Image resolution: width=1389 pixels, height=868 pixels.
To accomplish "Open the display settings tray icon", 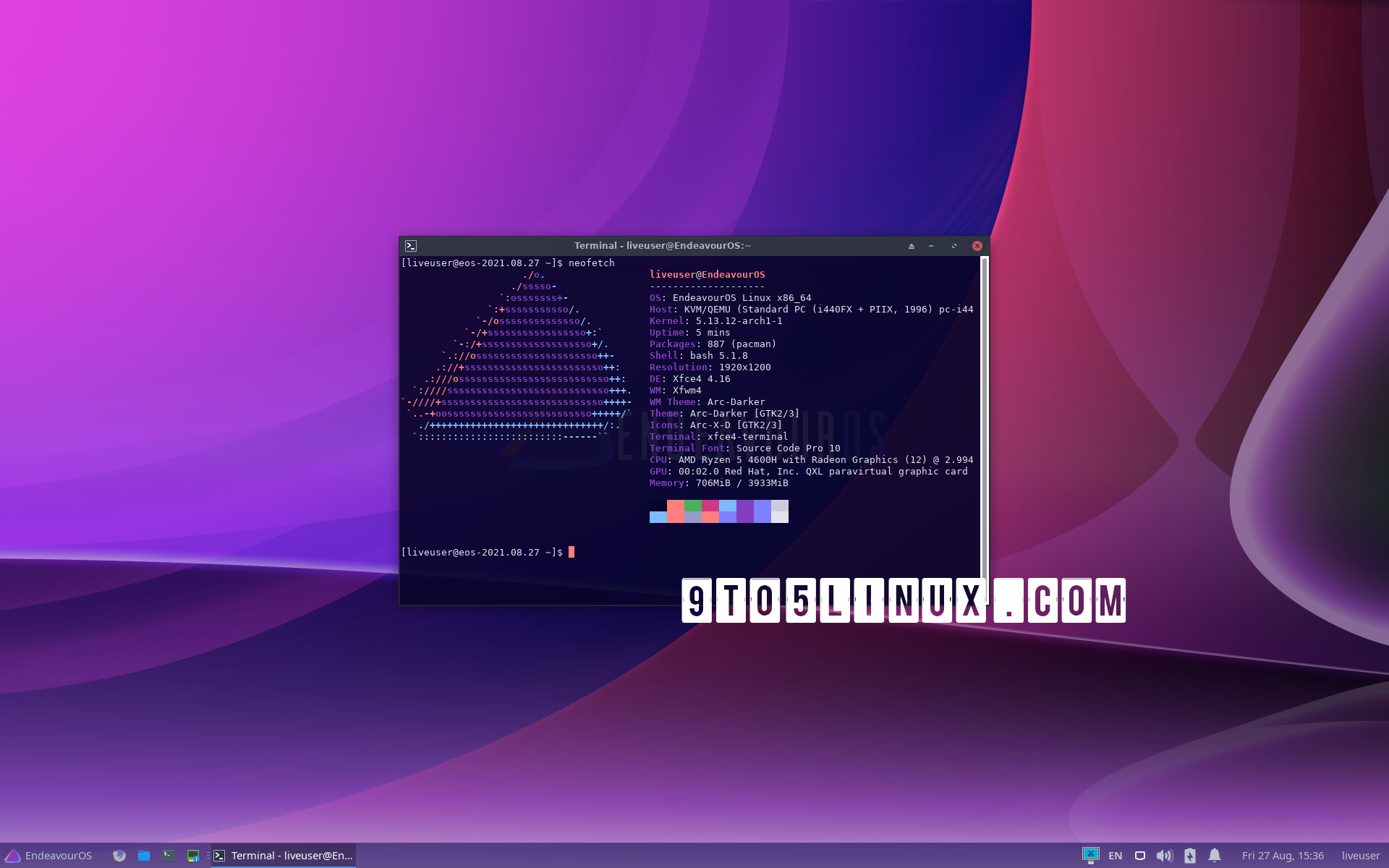I will coord(1140,855).
